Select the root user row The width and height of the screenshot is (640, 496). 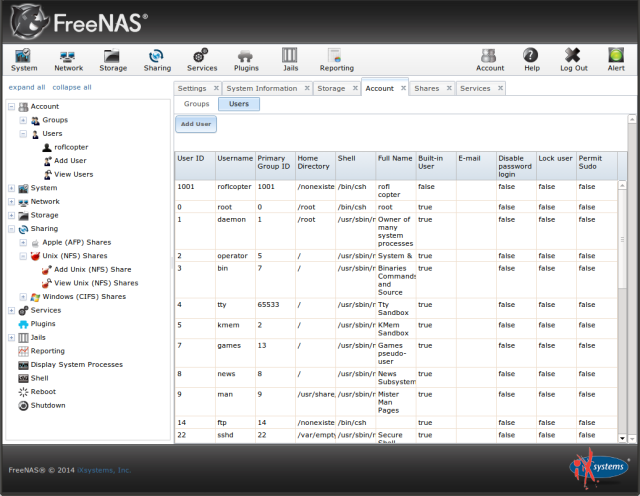click(396, 207)
